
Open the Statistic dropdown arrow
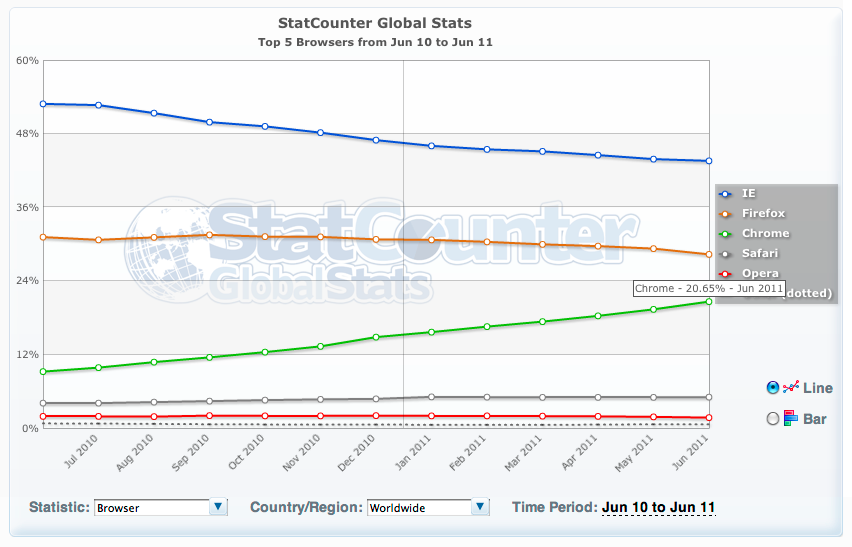coord(219,507)
